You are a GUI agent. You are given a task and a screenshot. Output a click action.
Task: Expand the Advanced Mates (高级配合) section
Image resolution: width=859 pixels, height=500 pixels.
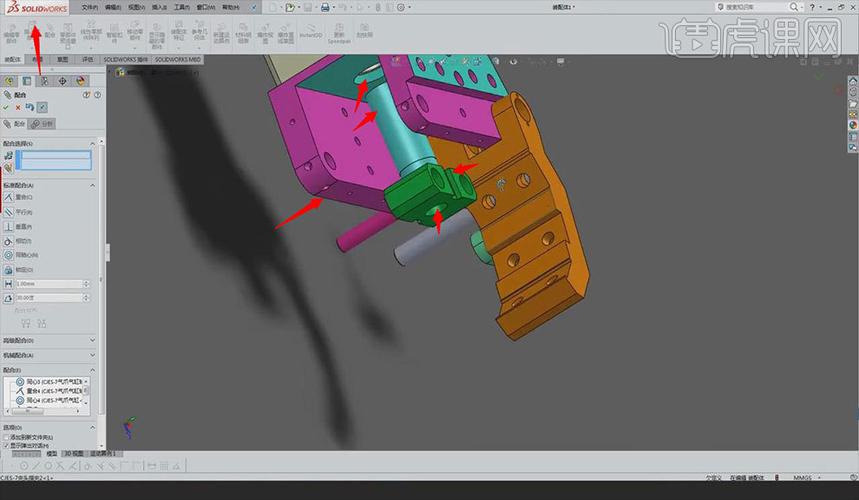coord(48,340)
